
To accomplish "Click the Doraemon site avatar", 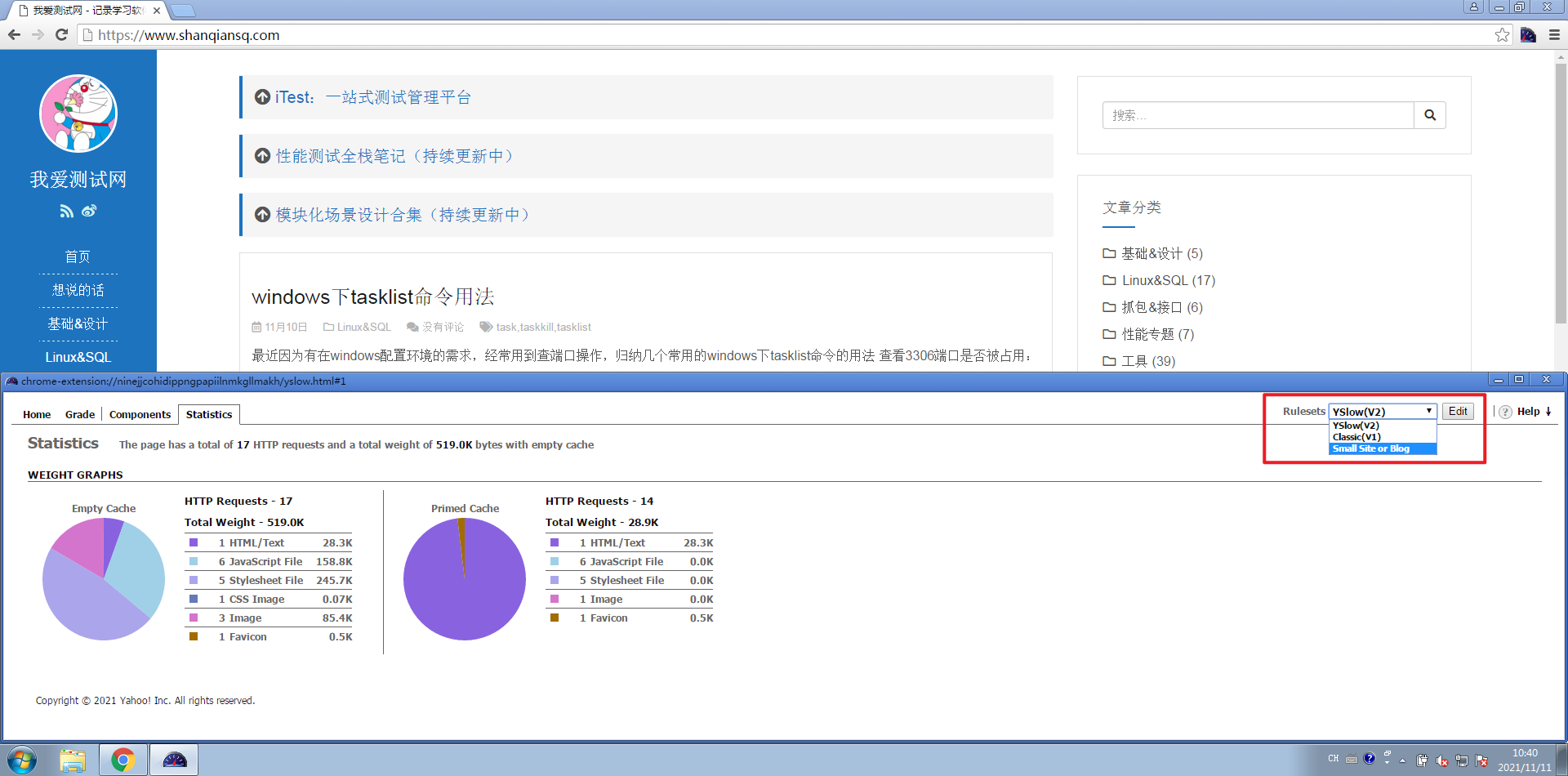I will pyautogui.click(x=78, y=114).
